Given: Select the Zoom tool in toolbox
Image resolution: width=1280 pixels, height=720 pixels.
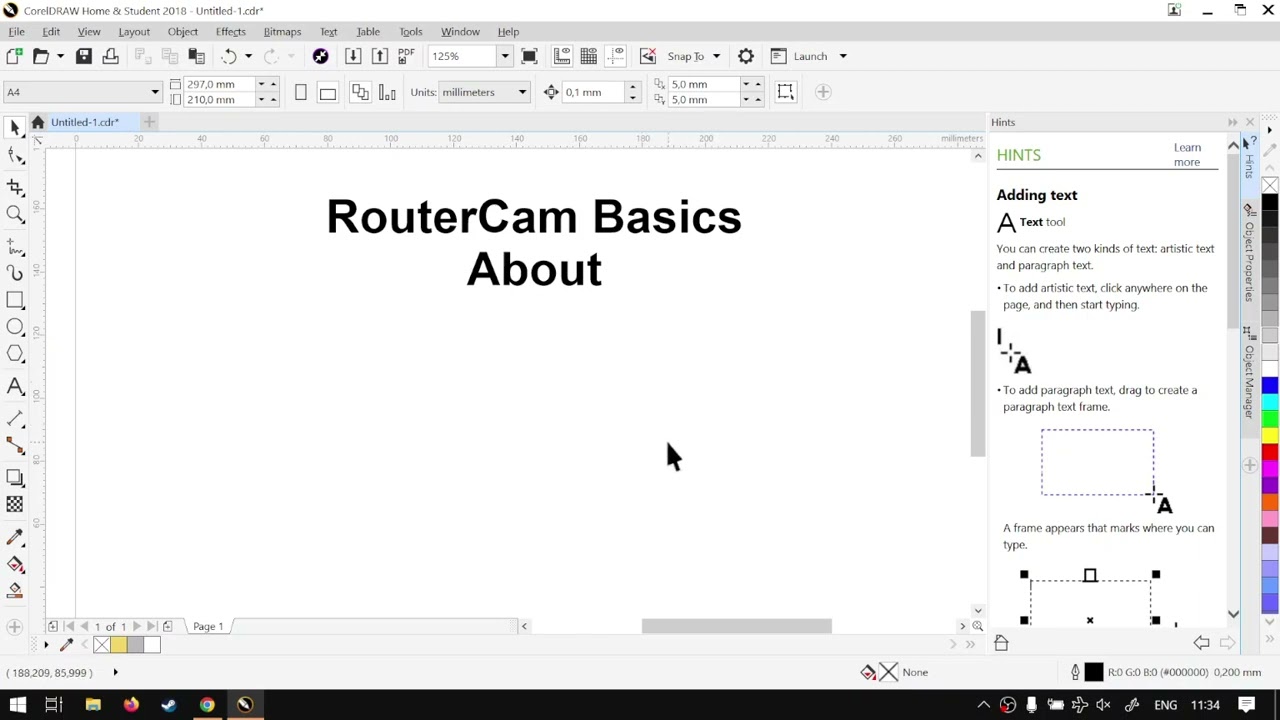Looking at the screenshot, I should tap(15, 214).
